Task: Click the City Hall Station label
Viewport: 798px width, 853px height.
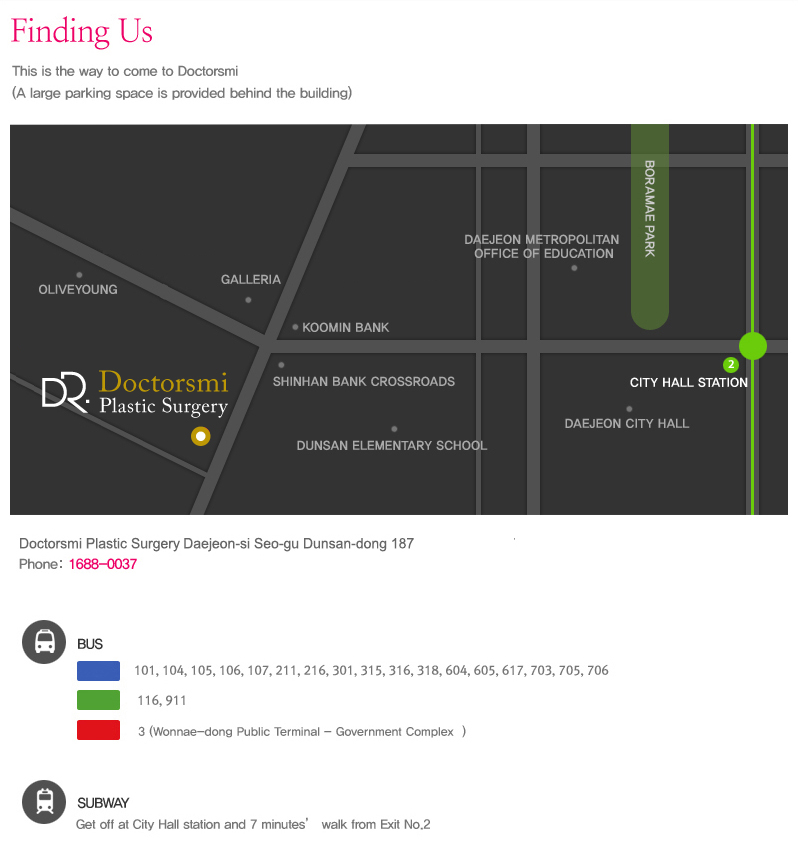Action: [689, 382]
